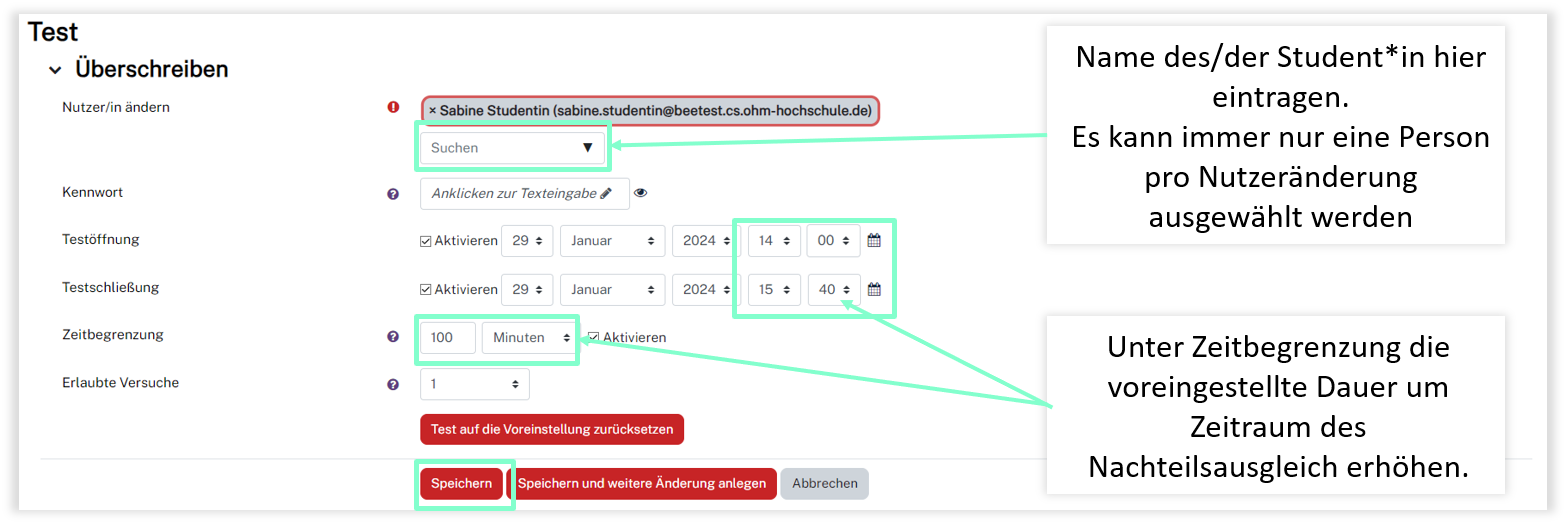Viewport: 1568px width, 527px height.
Task: Click help icon next to Kennwort
Action: pos(393,194)
